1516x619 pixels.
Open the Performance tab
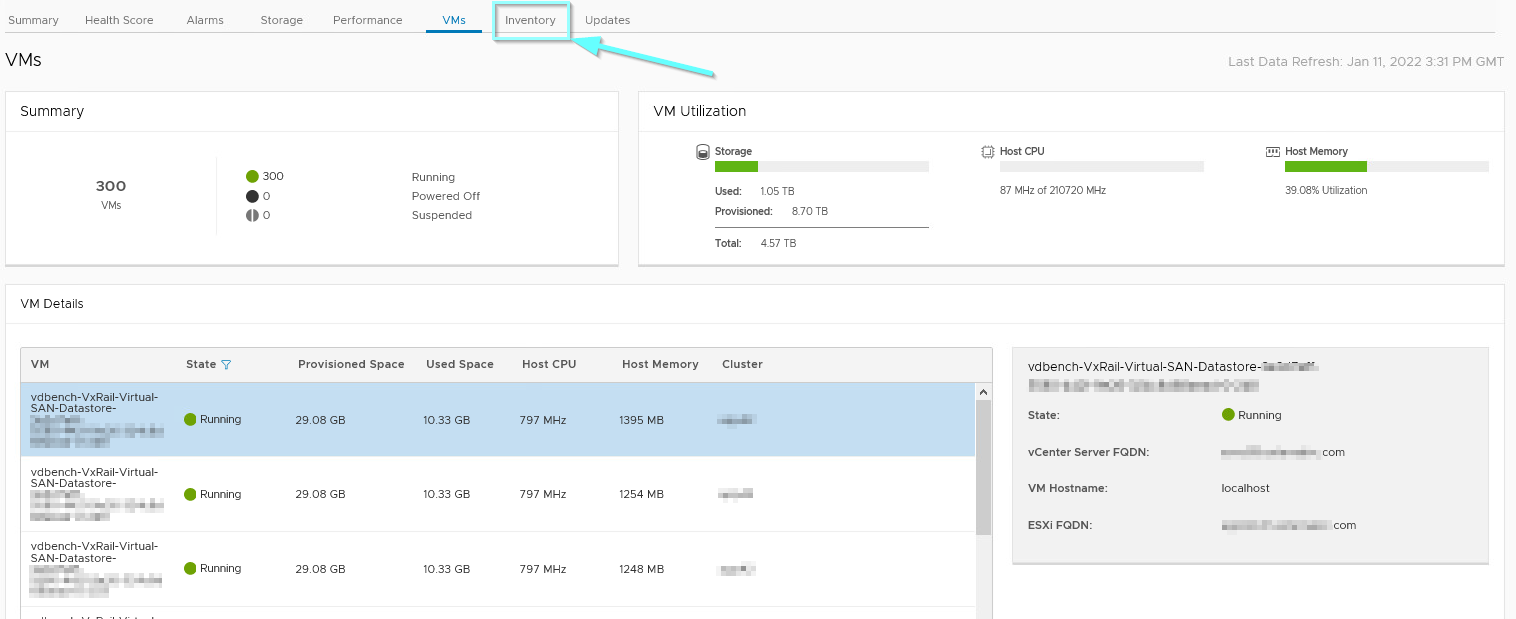point(367,20)
